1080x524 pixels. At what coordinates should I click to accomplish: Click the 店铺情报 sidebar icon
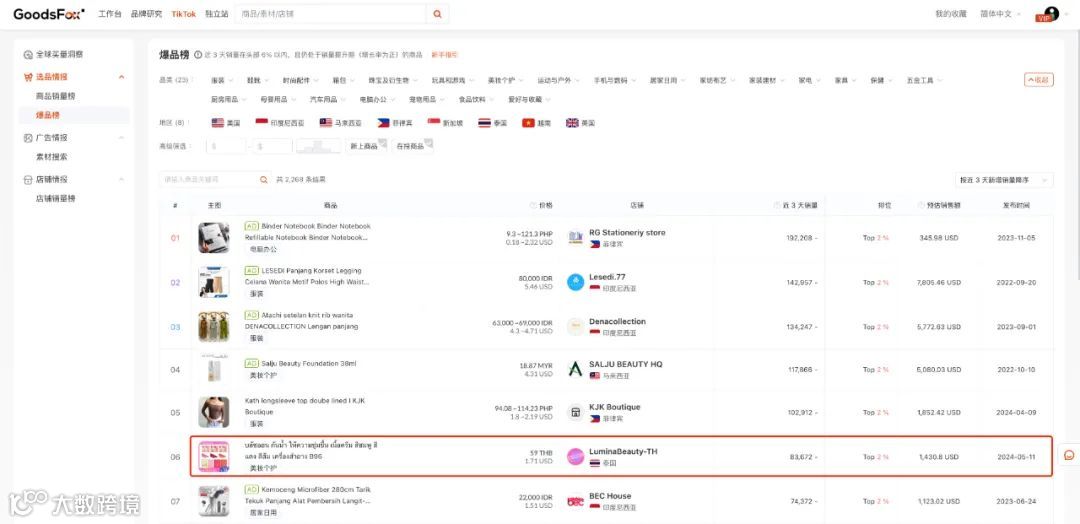28,180
